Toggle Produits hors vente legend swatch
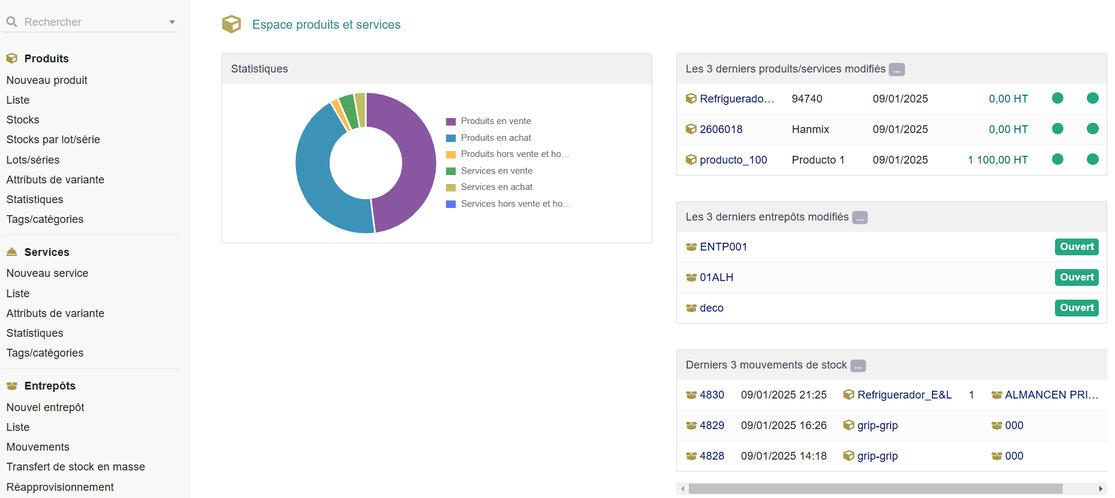1115x498 pixels. click(450, 154)
